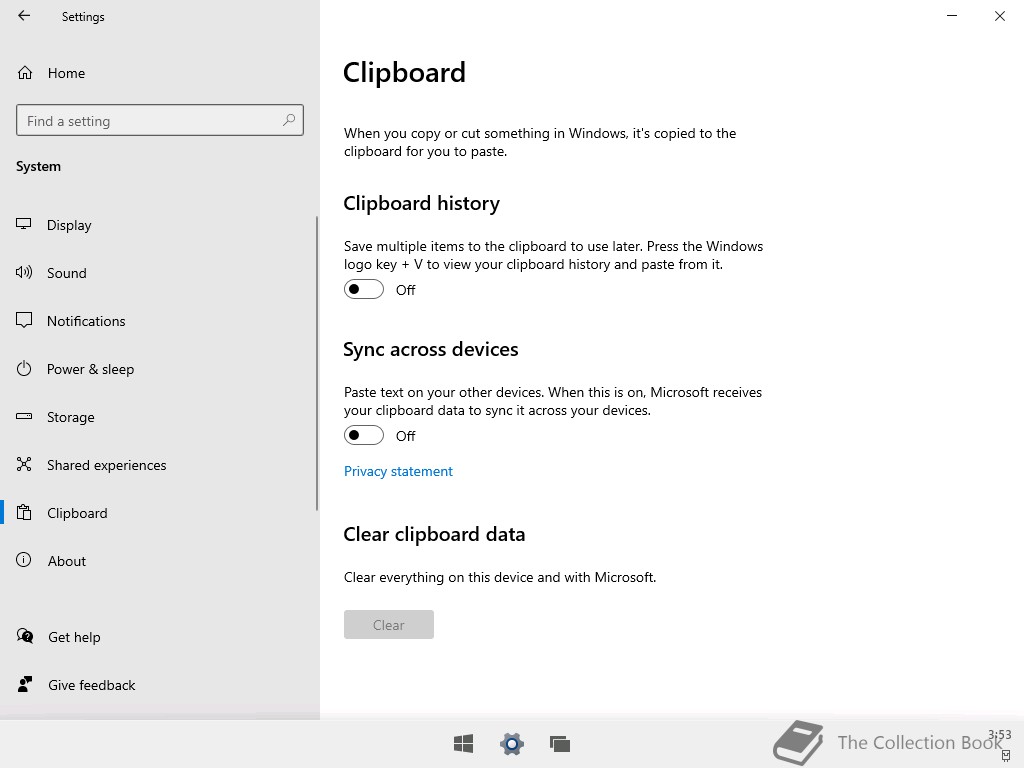
Task: Click the Sound speaker icon
Action: click(24, 272)
